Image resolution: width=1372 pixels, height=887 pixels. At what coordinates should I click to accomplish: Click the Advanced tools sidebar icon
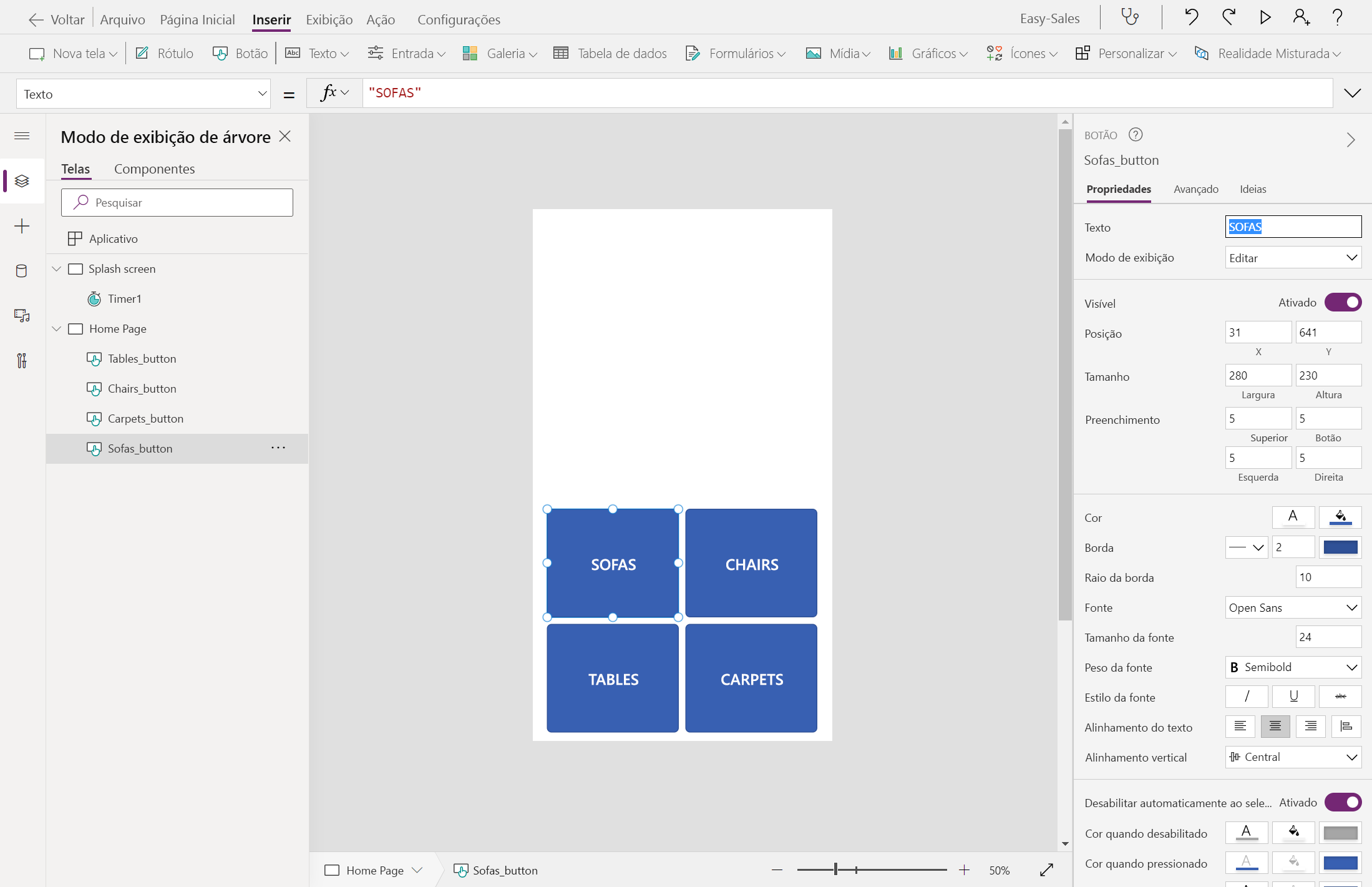coord(22,361)
